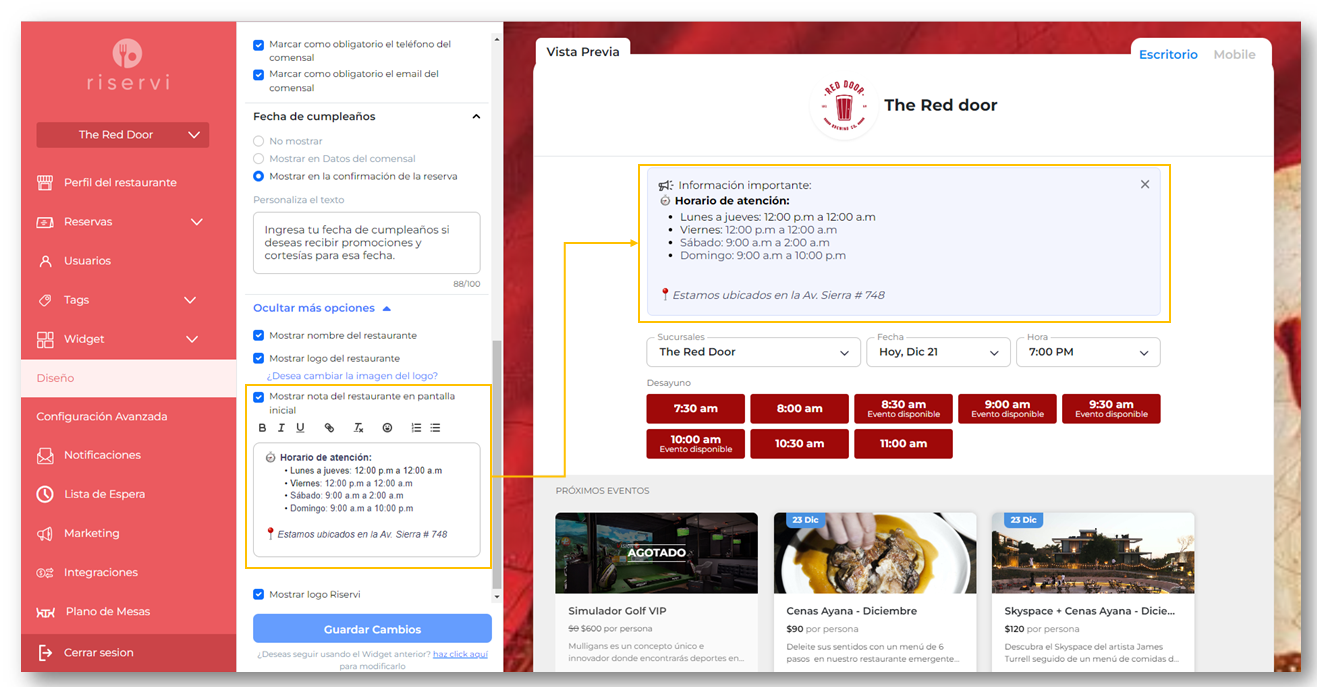Click the Cerrar sesion exit icon

(45, 652)
